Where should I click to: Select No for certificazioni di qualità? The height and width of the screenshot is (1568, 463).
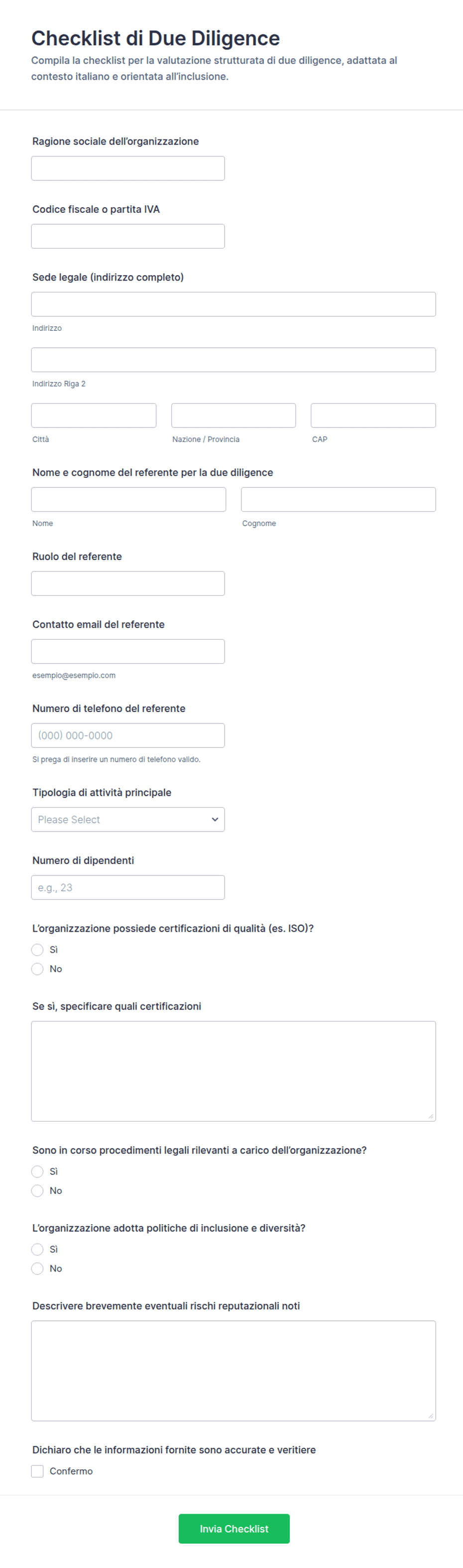click(38, 969)
